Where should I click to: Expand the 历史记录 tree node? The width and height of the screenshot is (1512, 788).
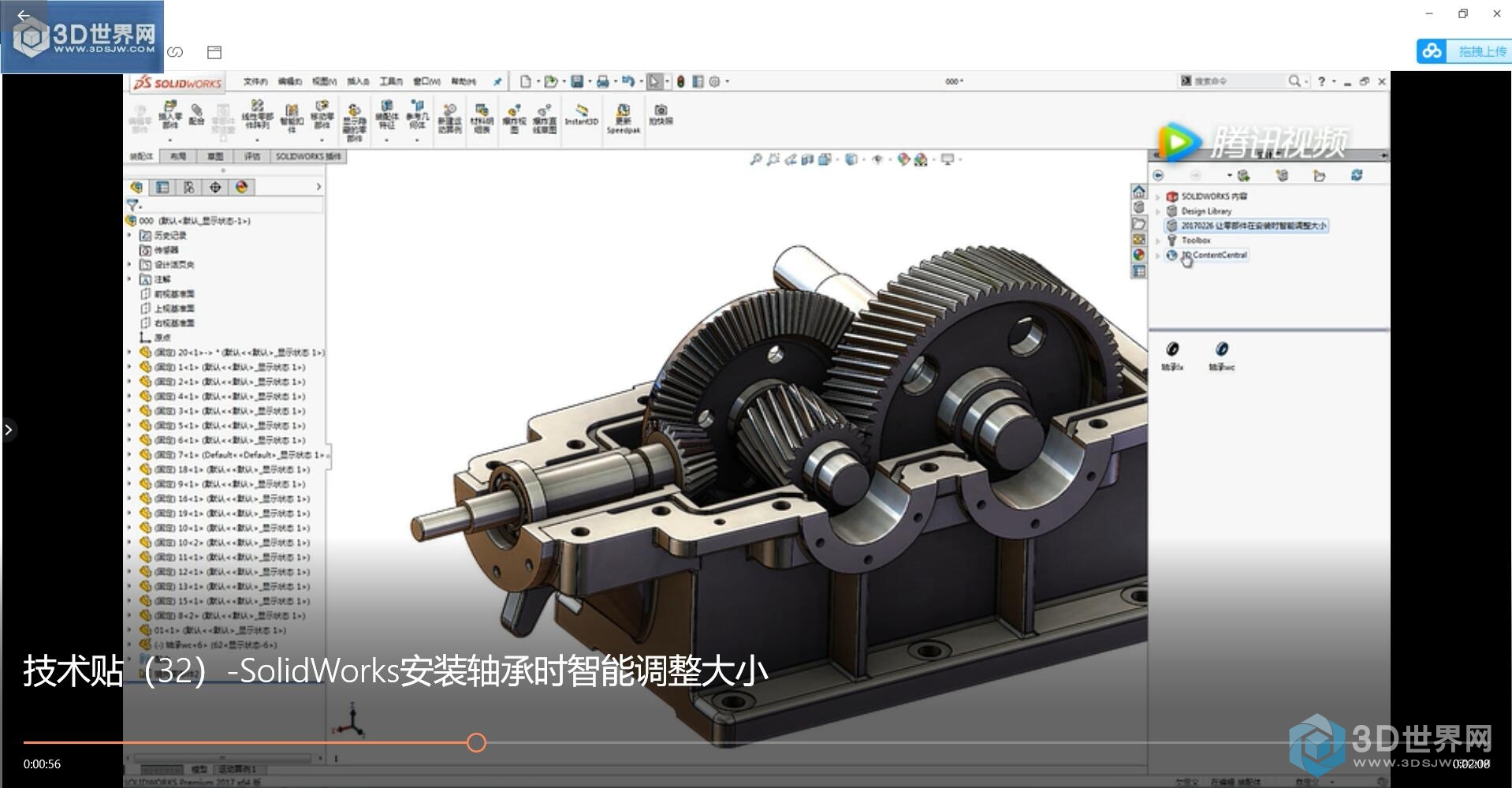tap(130, 235)
